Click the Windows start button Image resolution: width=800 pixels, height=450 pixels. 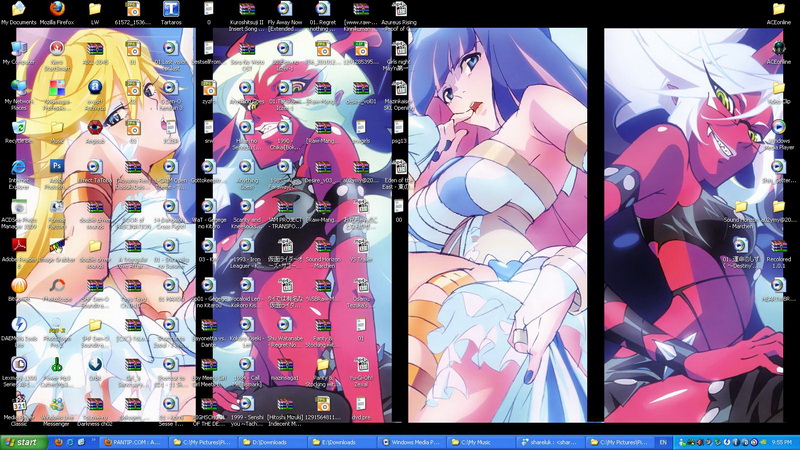(24, 442)
